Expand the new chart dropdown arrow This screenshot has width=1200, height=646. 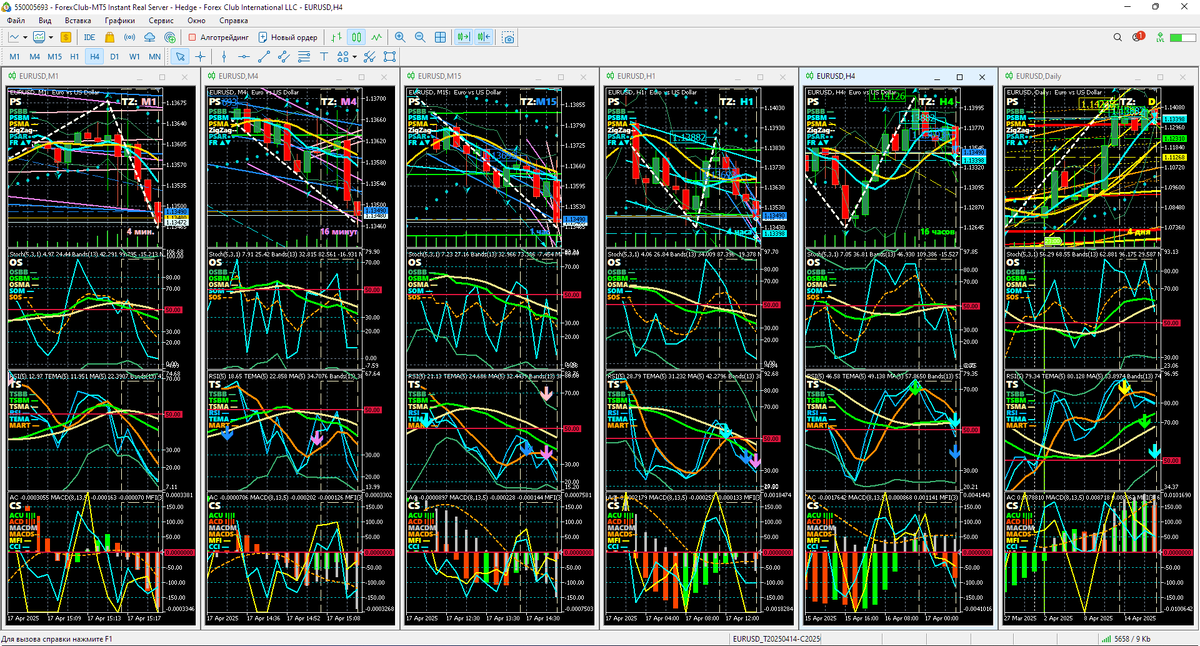pyautogui.click(x=24, y=37)
